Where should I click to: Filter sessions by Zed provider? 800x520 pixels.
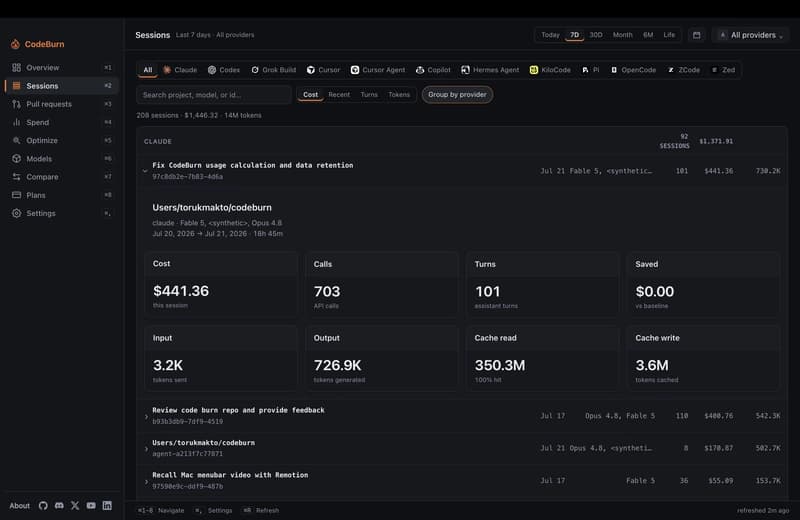pyautogui.click(x=723, y=70)
